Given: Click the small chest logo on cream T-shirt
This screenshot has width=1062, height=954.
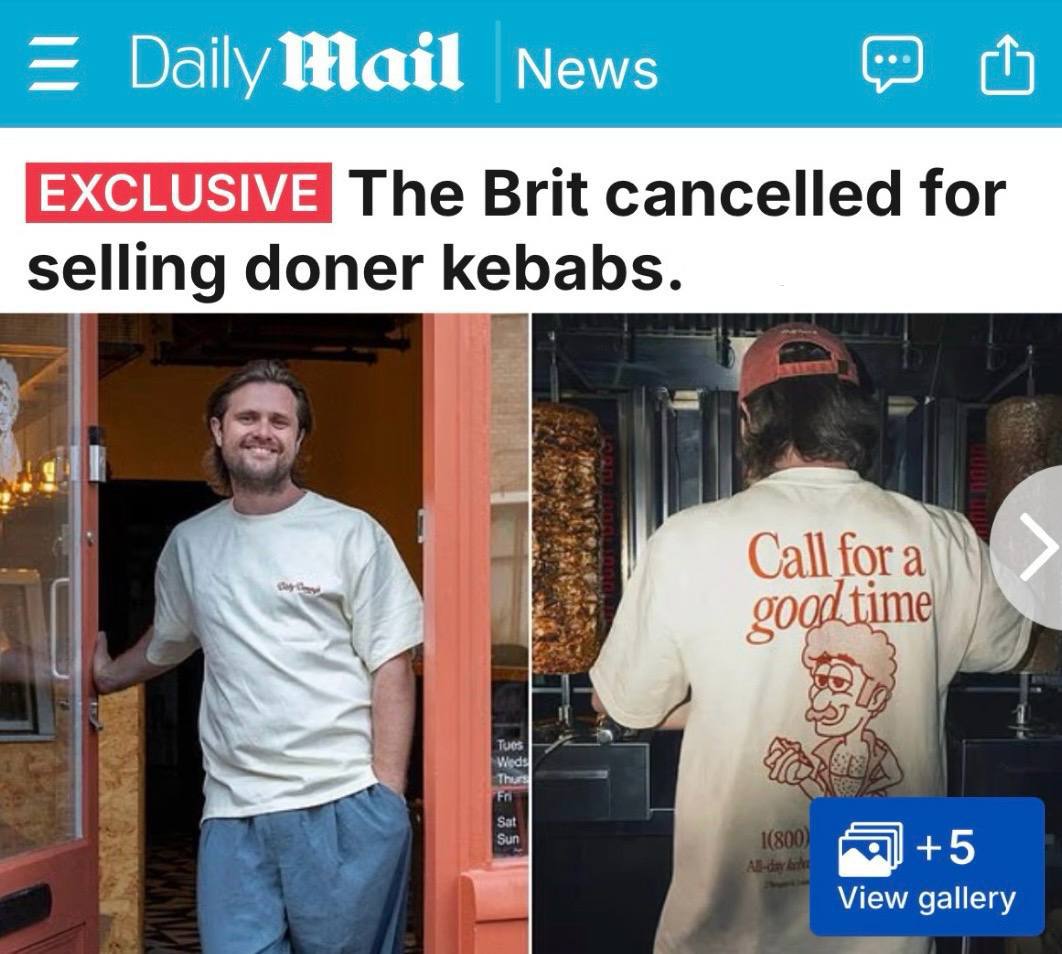Looking at the screenshot, I should click(x=298, y=587).
